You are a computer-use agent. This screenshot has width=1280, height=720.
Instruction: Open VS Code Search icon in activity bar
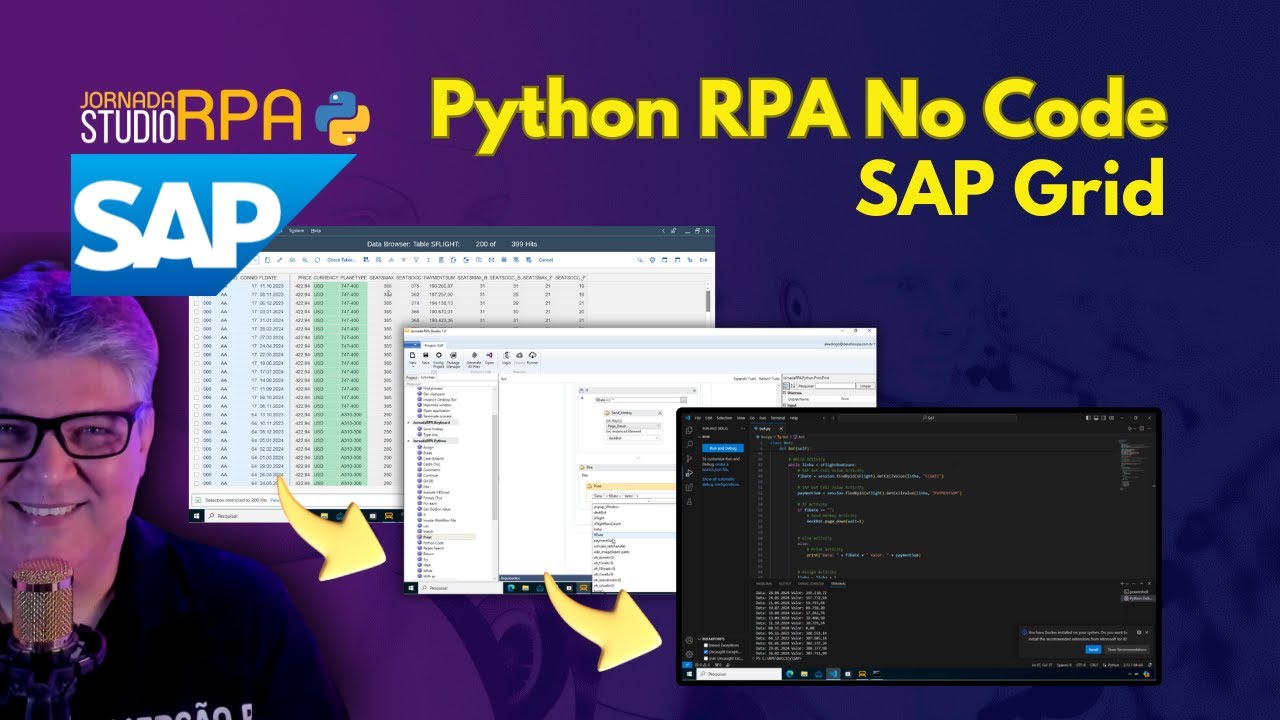[689, 444]
